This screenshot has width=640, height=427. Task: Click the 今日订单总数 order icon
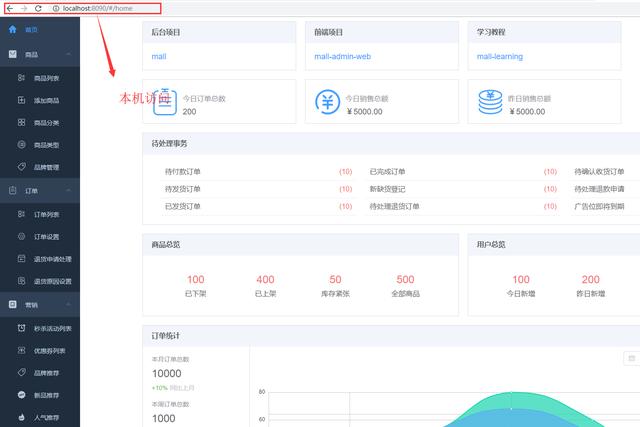pos(165,102)
